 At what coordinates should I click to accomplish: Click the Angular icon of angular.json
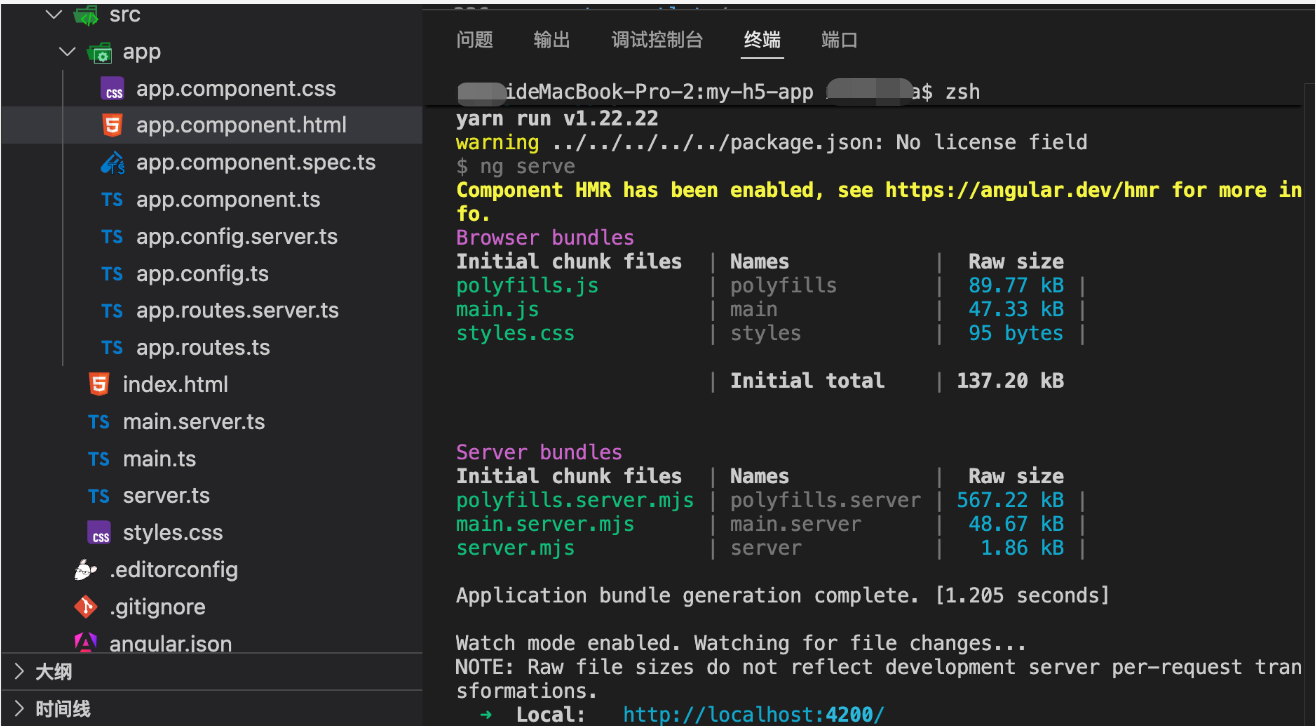pyautogui.click(x=85, y=643)
